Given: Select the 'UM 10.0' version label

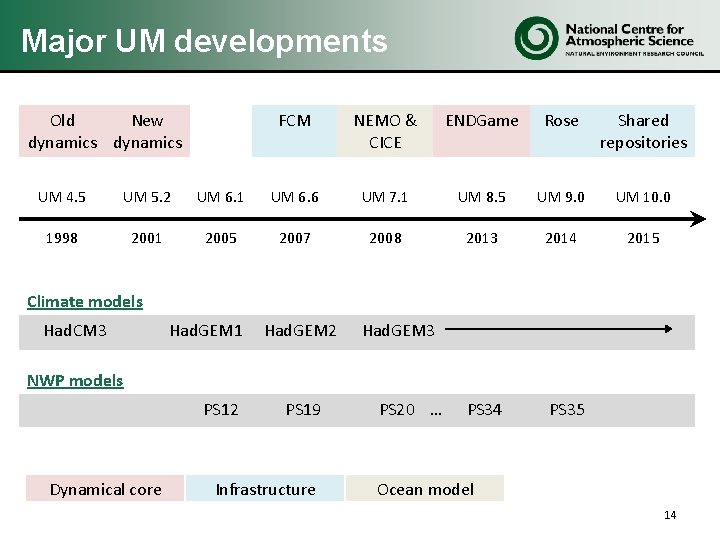Looking at the screenshot, I should click(643, 197).
